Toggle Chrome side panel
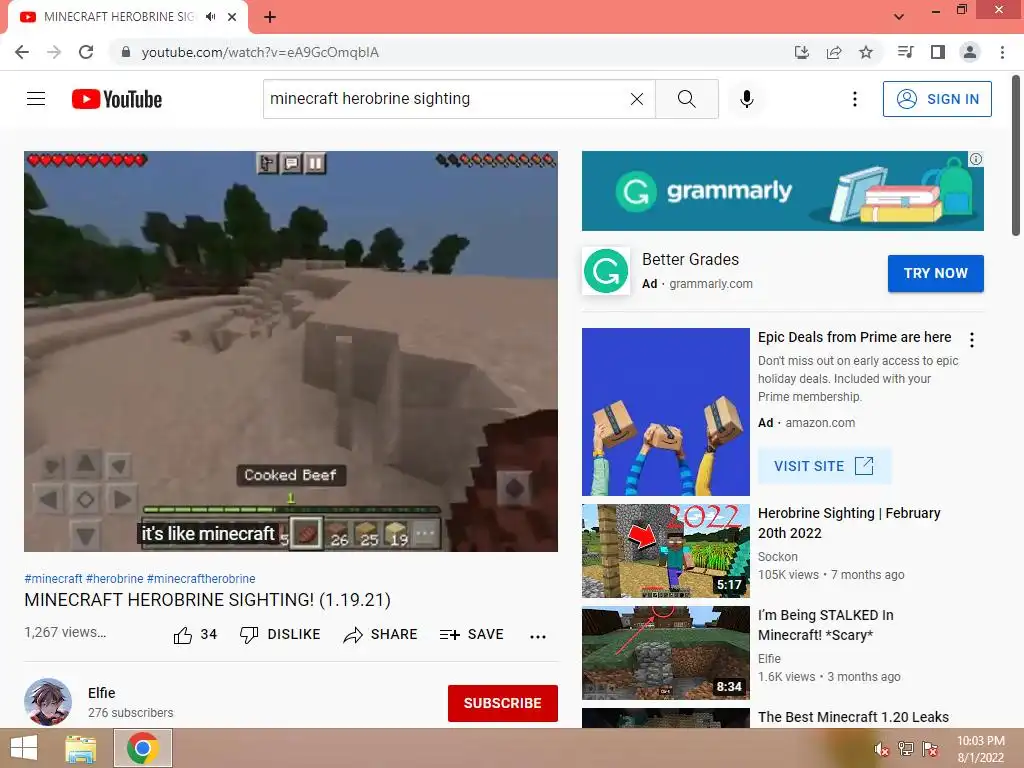 click(x=938, y=52)
